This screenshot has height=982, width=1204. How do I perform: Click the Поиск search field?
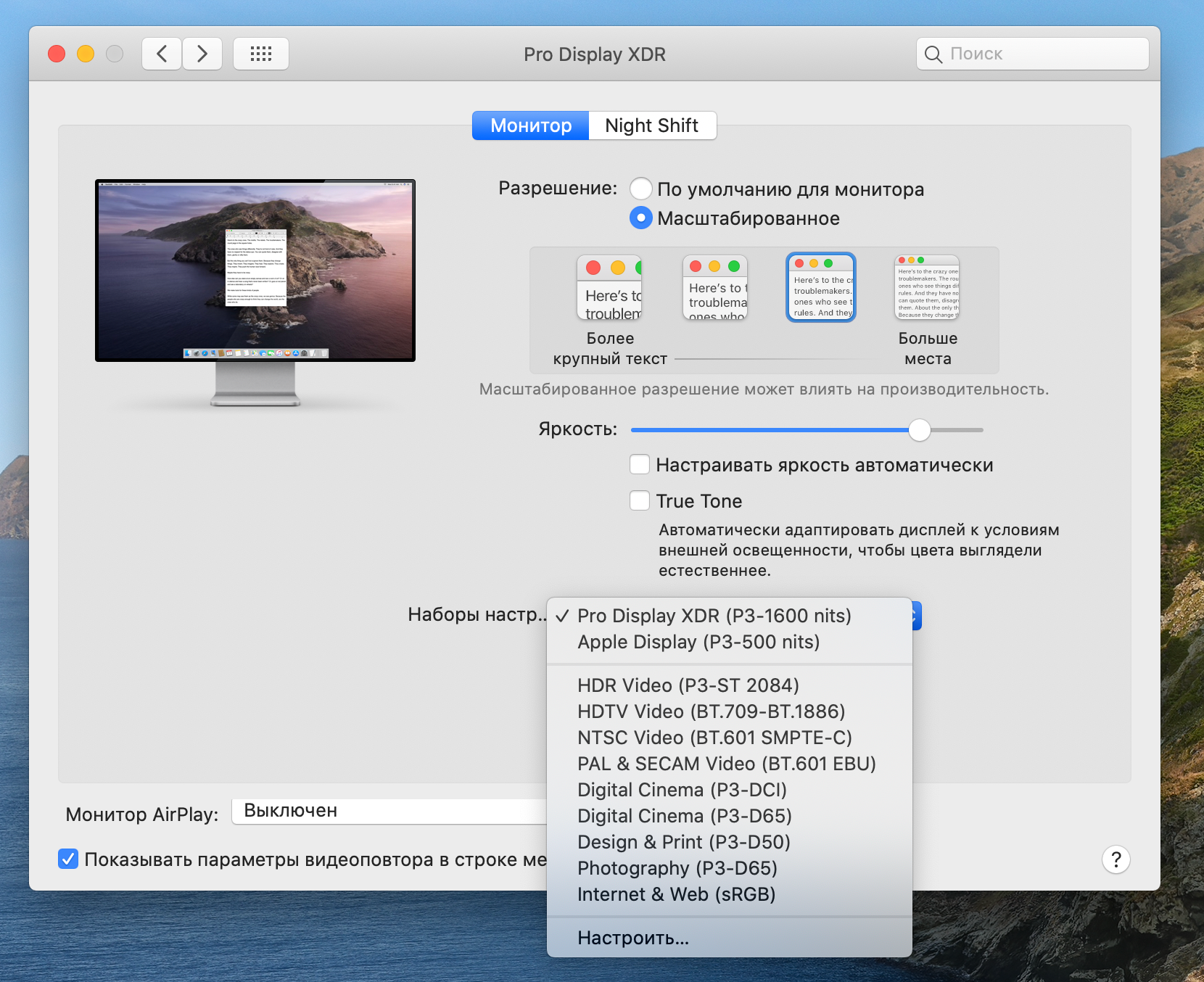[1033, 54]
